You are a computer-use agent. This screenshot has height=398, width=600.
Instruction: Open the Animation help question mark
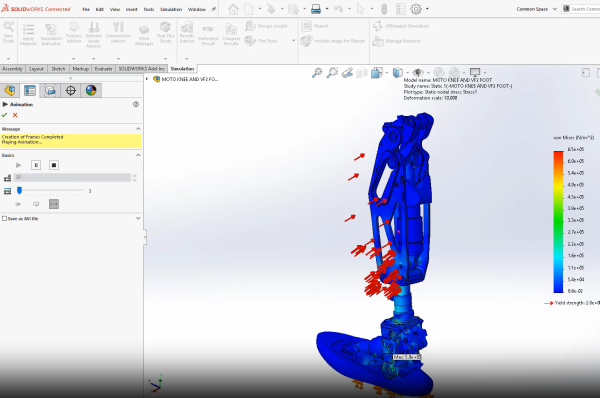pos(136,104)
